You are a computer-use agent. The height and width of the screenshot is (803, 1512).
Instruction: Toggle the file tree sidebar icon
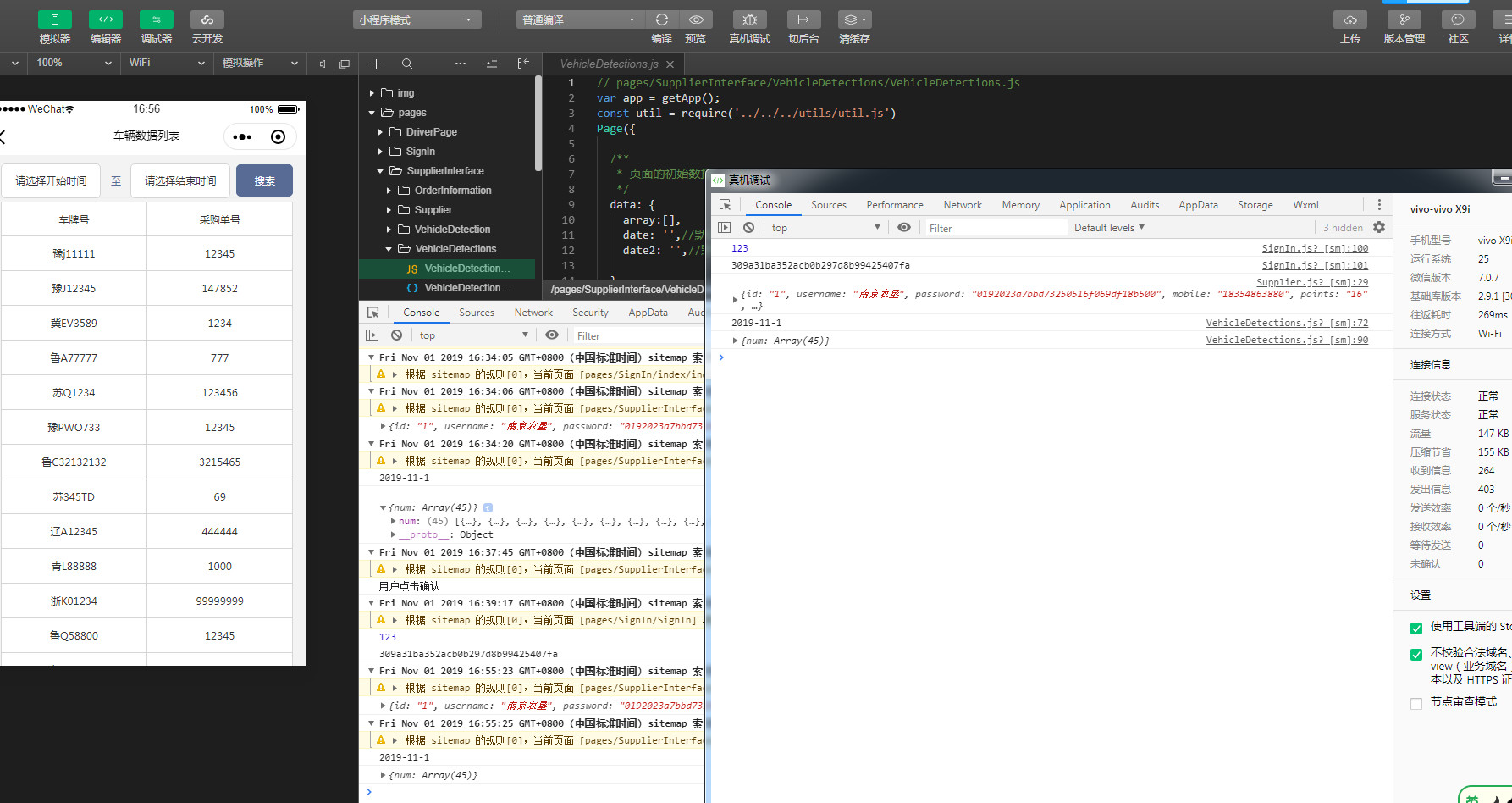[523, 63]
